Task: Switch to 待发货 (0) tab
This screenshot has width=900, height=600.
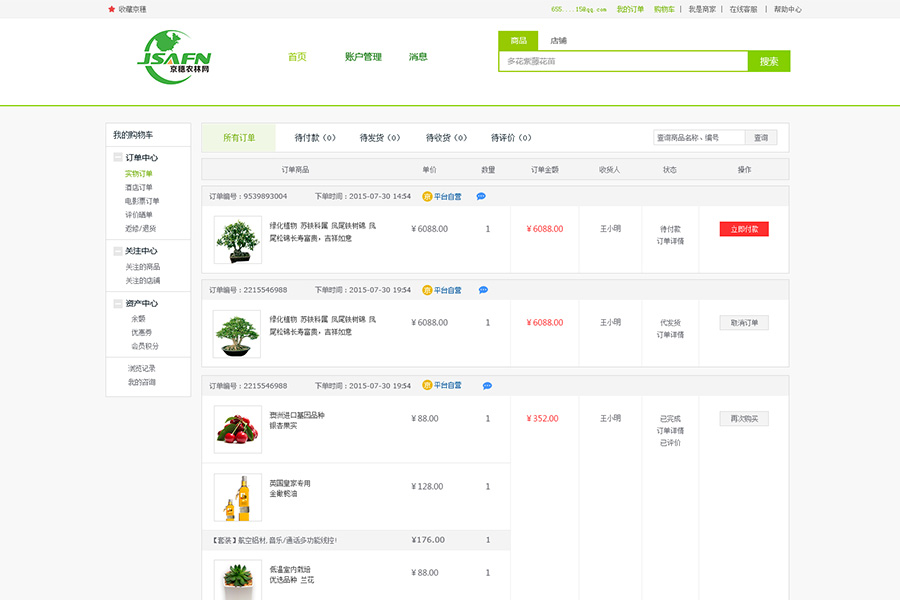Action: point(379,138)
